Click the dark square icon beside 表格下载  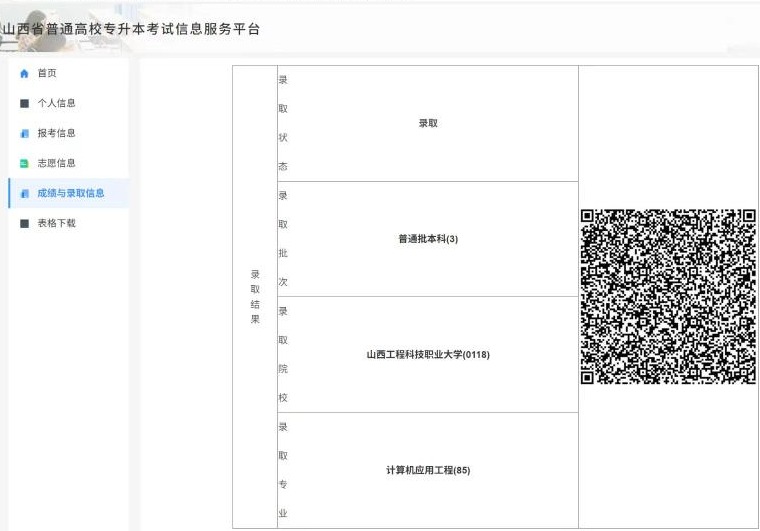click(24, 223)
